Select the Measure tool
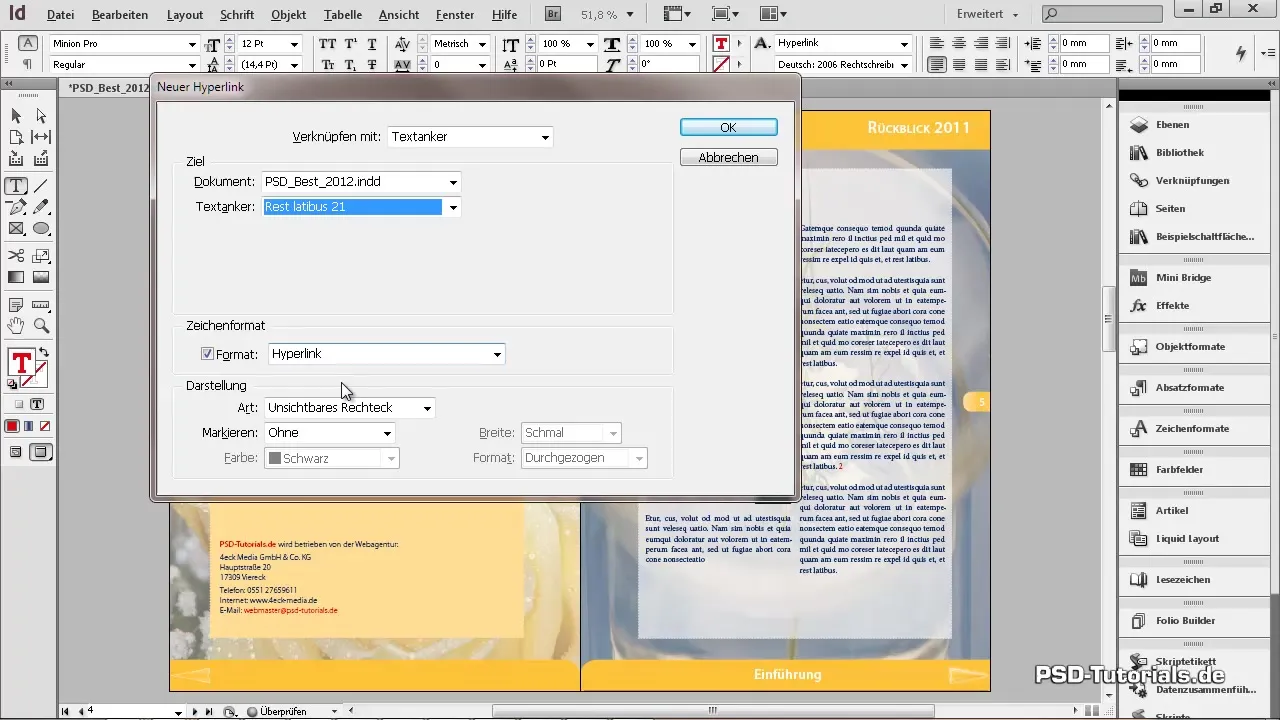 click(x=41, y=305)
